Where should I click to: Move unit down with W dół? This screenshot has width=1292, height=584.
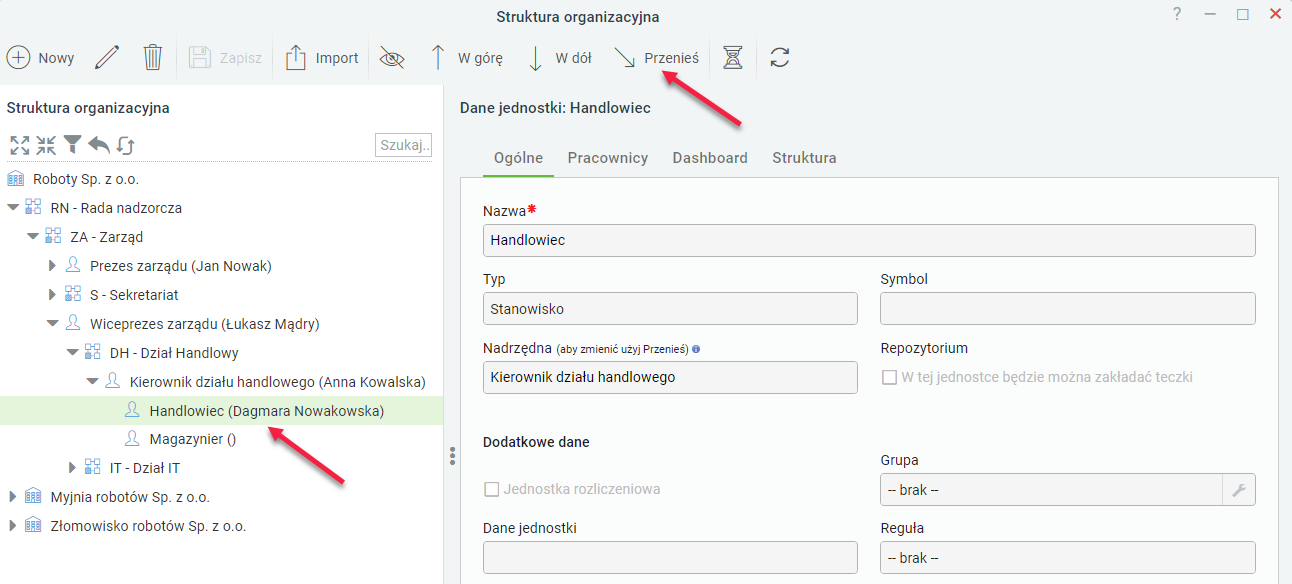tap(559, 58)
